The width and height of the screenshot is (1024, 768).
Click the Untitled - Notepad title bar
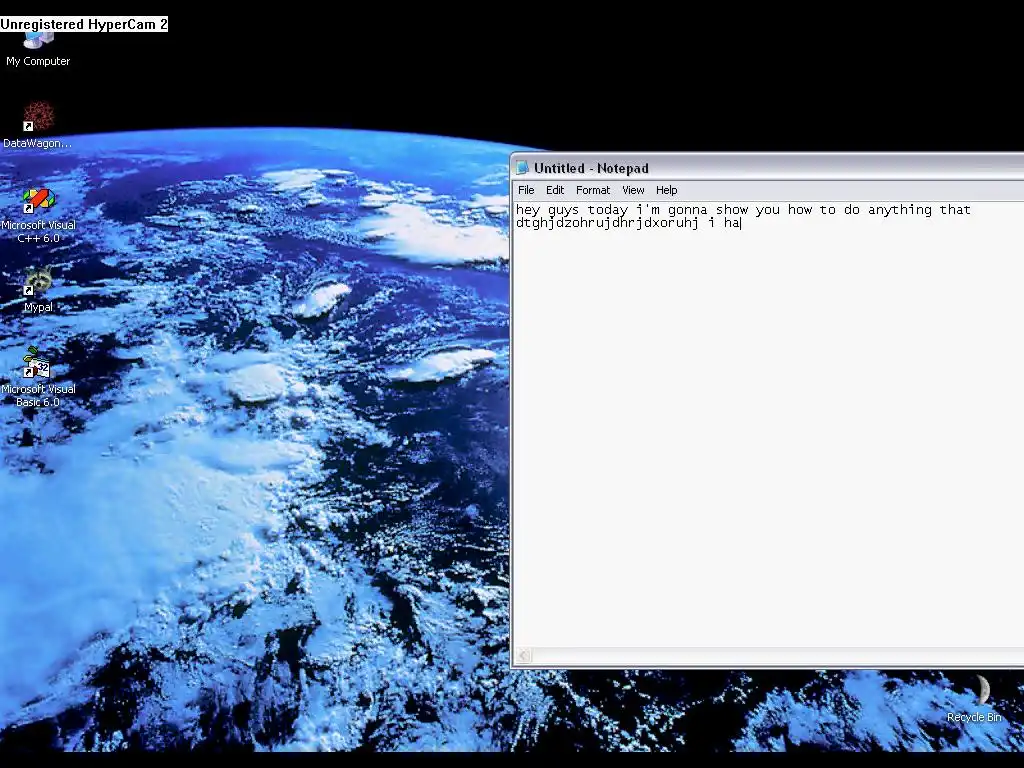pyautogui.click(x=767, y=168)
